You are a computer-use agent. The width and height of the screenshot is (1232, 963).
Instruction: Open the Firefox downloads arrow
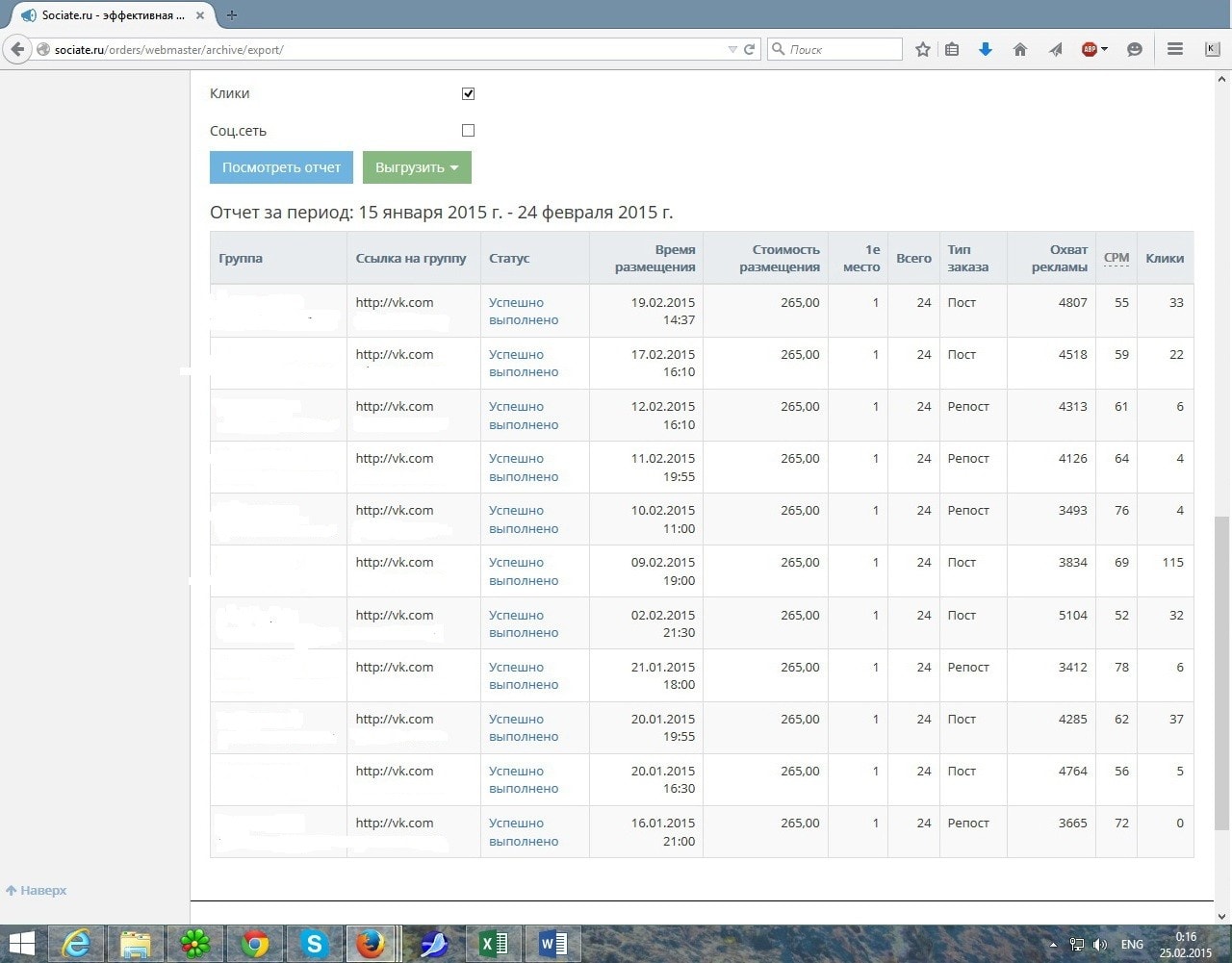(x=985, y=49)
